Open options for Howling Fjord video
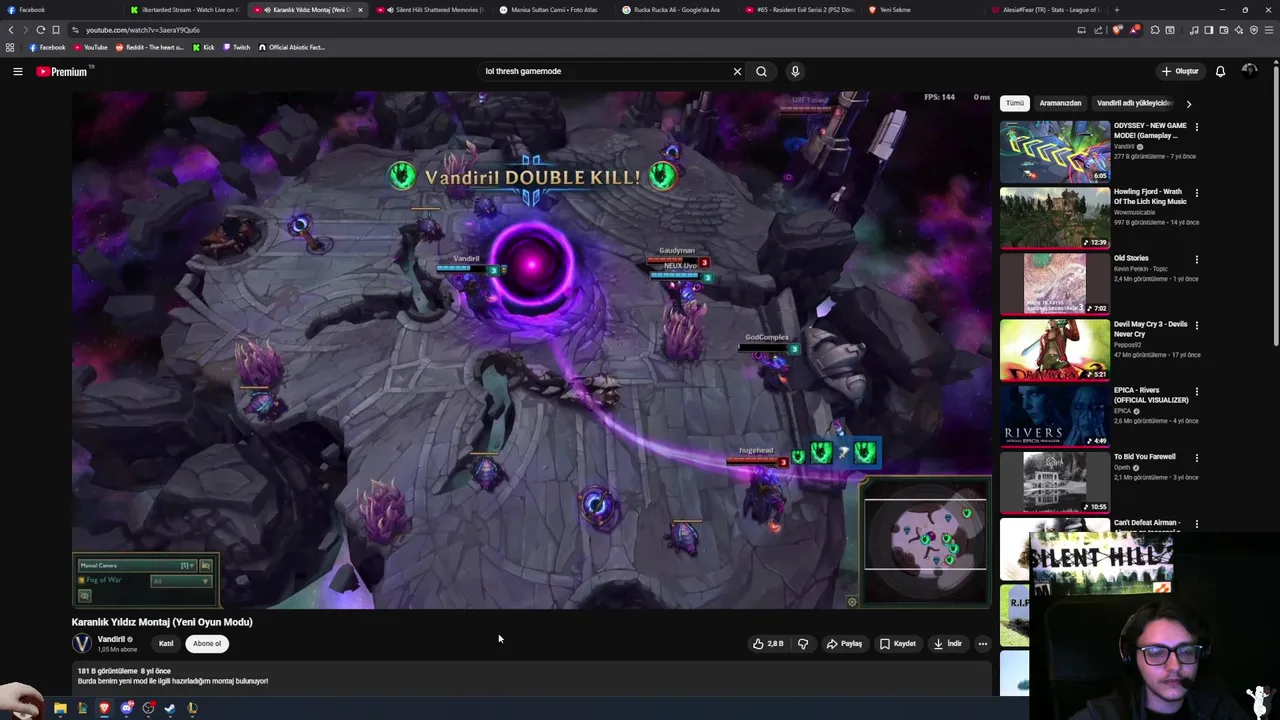The height and width of the screenshot is (720, 1280). coord(1196,193)
